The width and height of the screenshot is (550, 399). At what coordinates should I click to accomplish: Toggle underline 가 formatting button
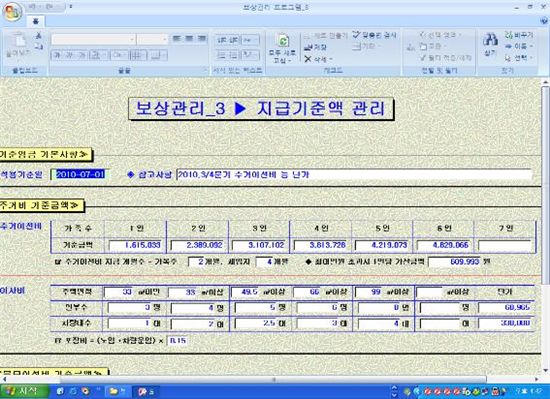tap(82, 55)
